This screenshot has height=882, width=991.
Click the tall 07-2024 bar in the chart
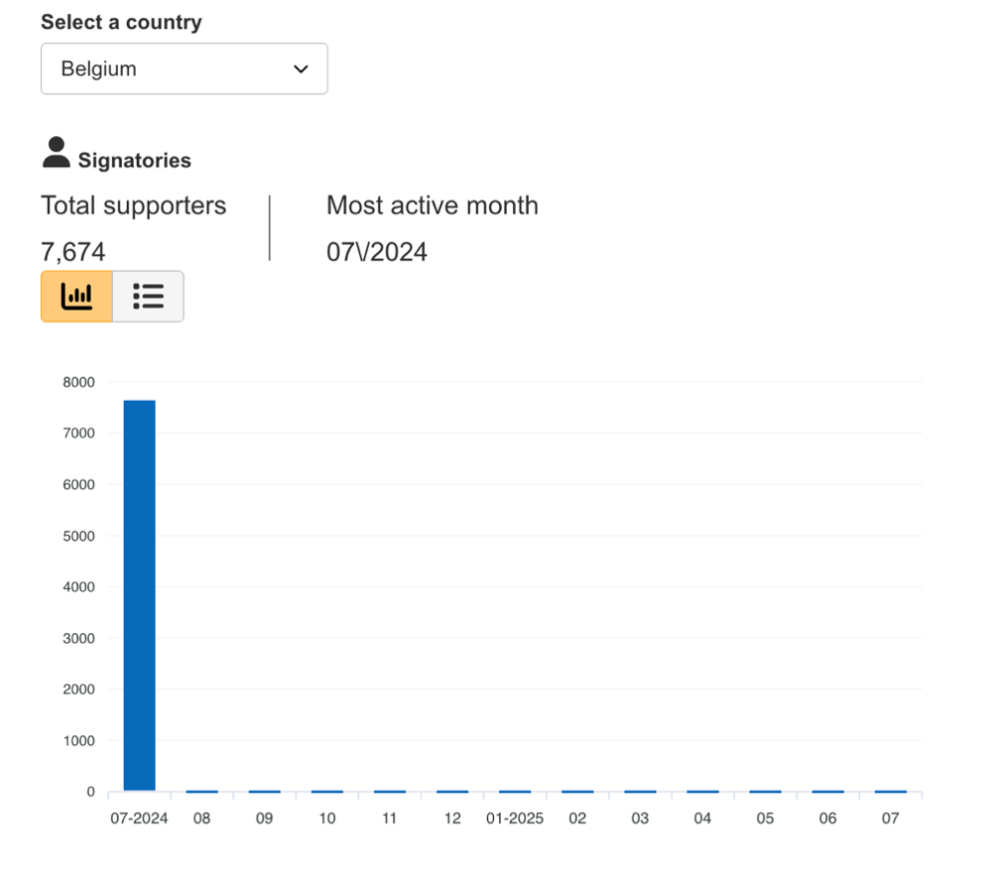click(139, 590)
